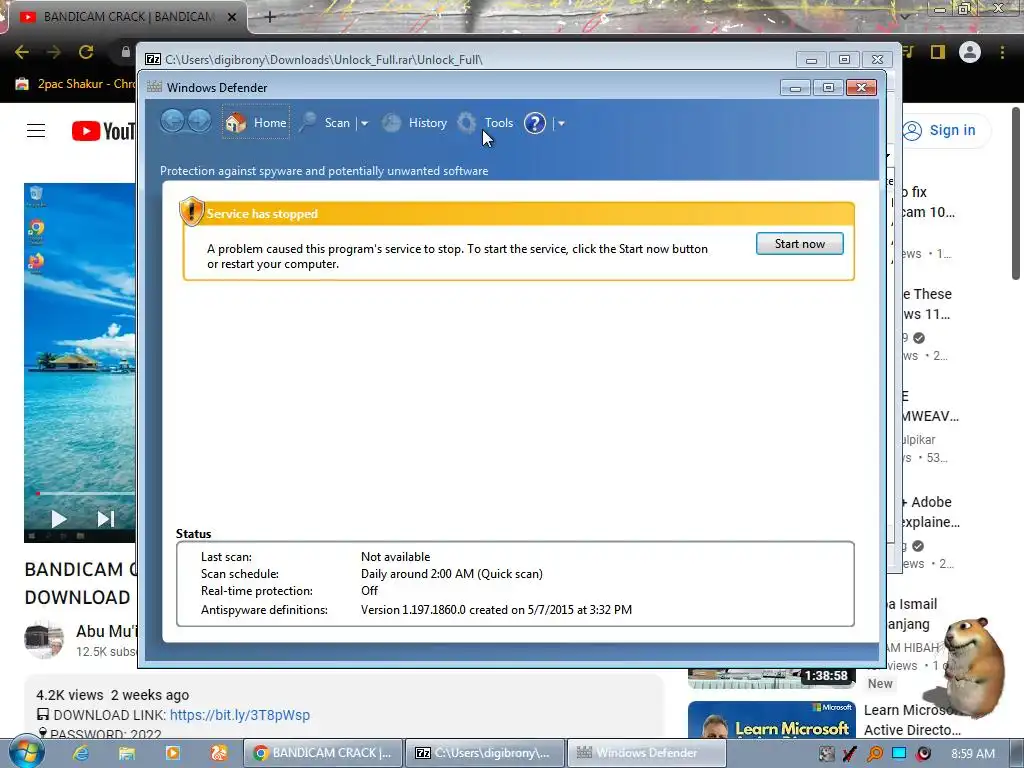This screenshot has height=768, width=1024.
Task: Click the blue monitor tray icon
Action: coord(899,753)
